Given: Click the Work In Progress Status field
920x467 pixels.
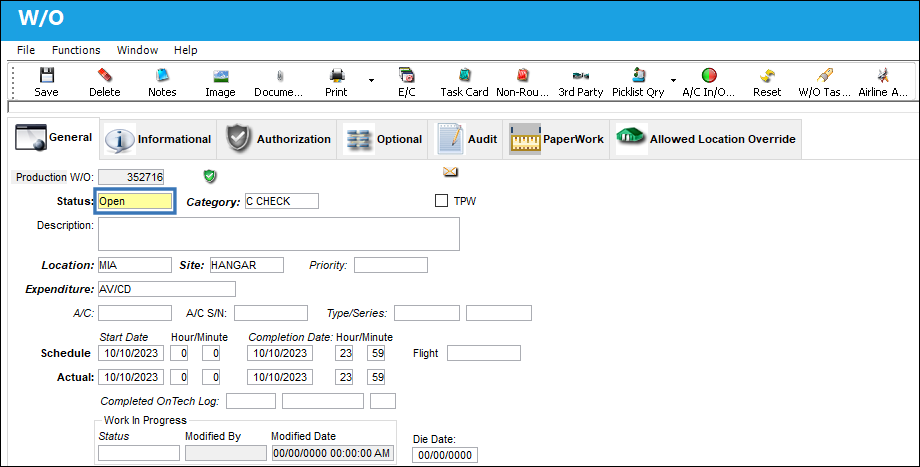Looking at the screenshot, I should [x=139, y=454].
